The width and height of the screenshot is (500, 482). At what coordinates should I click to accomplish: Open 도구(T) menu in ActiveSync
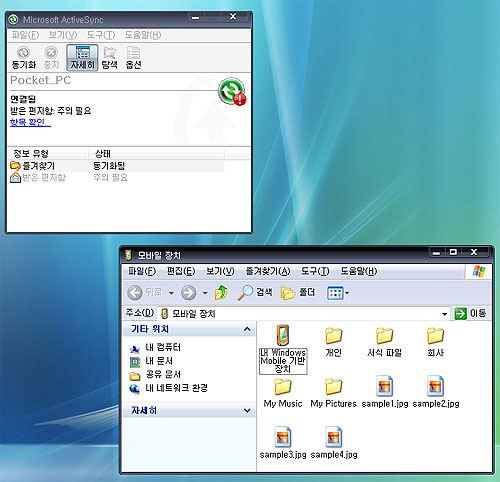101,35
